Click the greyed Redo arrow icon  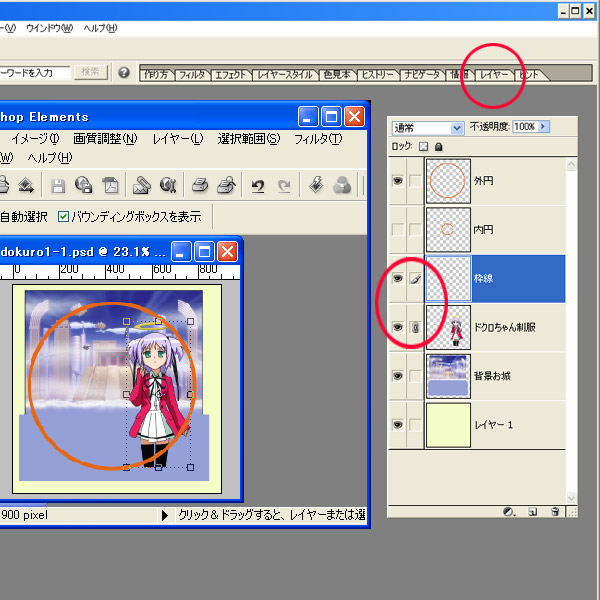(284, 186)
